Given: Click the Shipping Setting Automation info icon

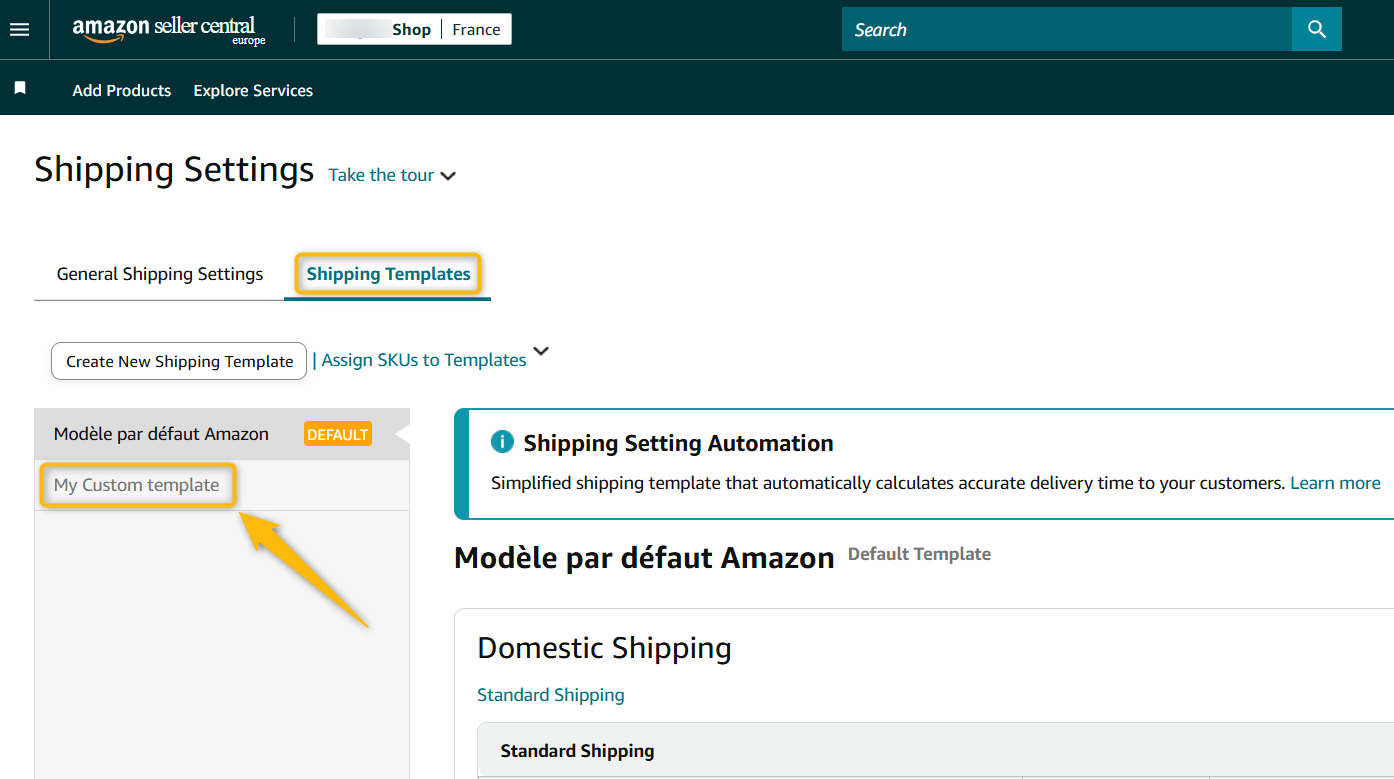Looking at the screenshot, I should click(x=502, y=443).
